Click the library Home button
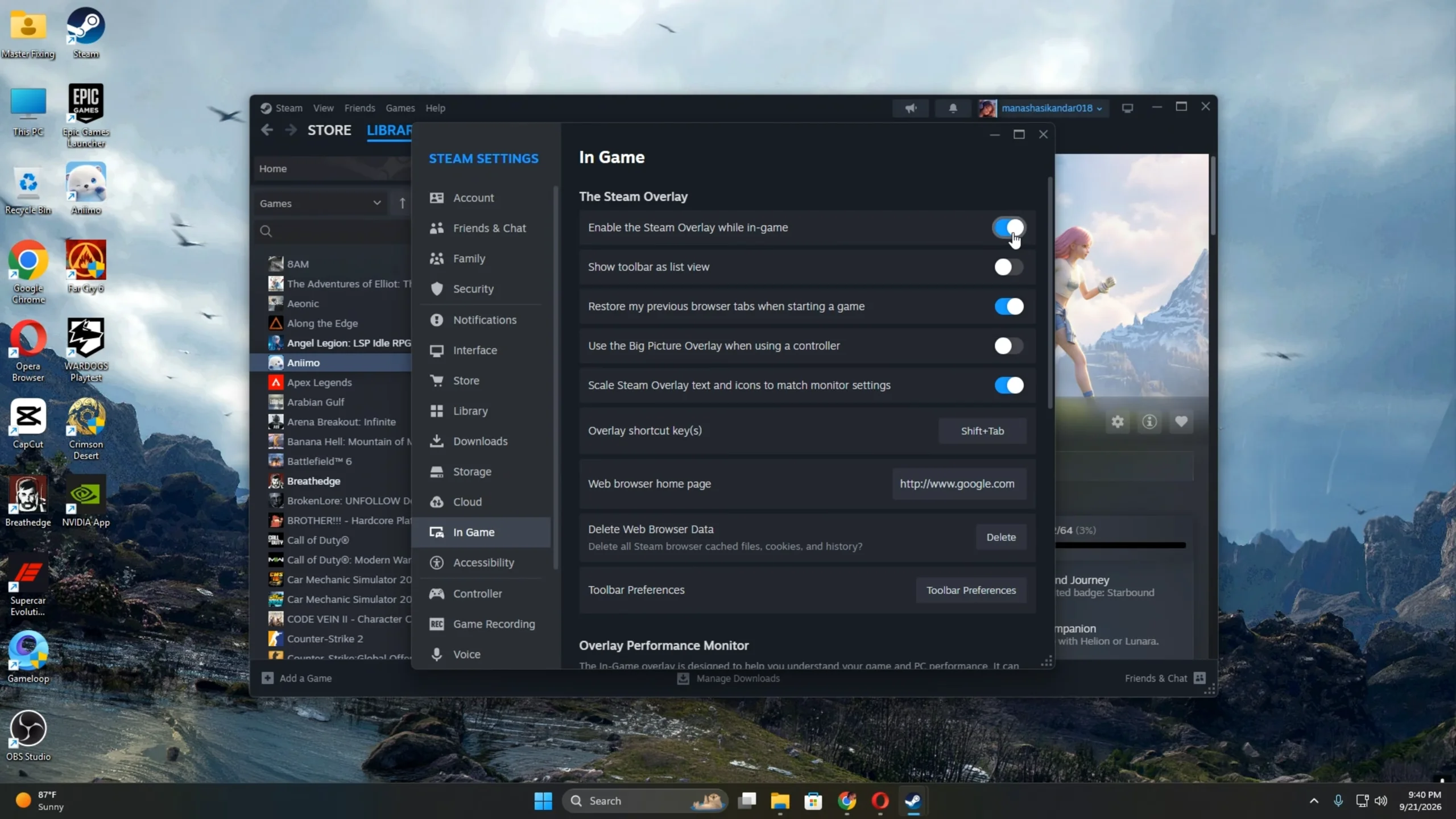This screenshot has height=819, width=1456. [332, 168]
